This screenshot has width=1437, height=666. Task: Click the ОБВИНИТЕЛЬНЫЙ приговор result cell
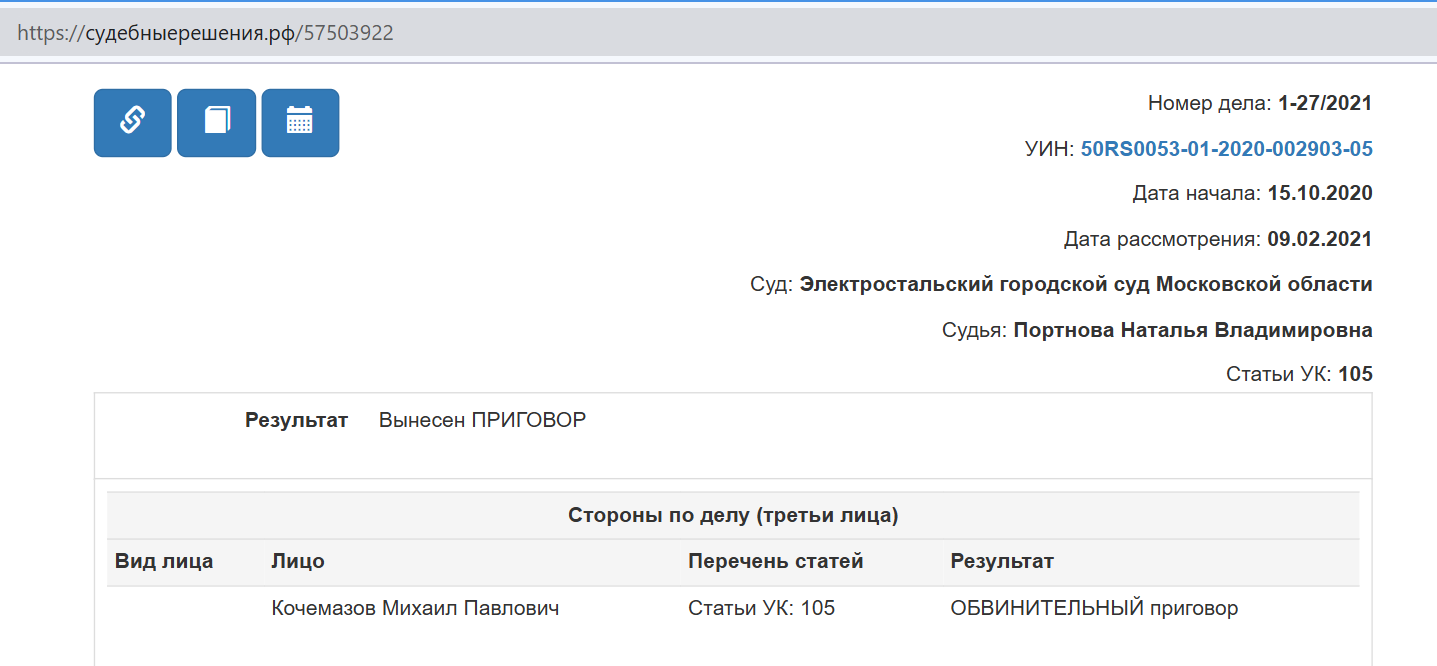(1094, 608)
